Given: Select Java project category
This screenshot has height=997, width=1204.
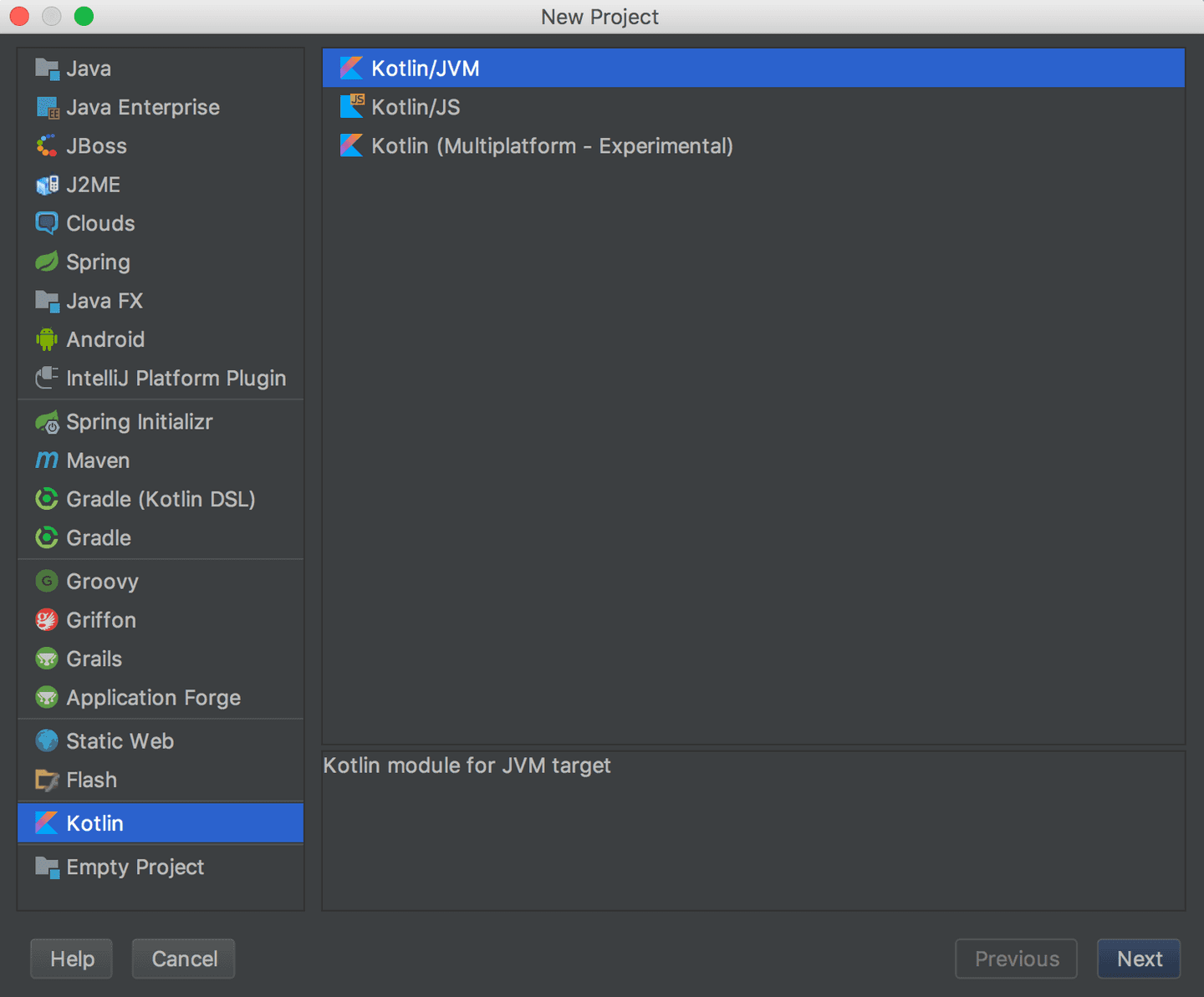Looking at the screenshot, I should pos(89,69).
